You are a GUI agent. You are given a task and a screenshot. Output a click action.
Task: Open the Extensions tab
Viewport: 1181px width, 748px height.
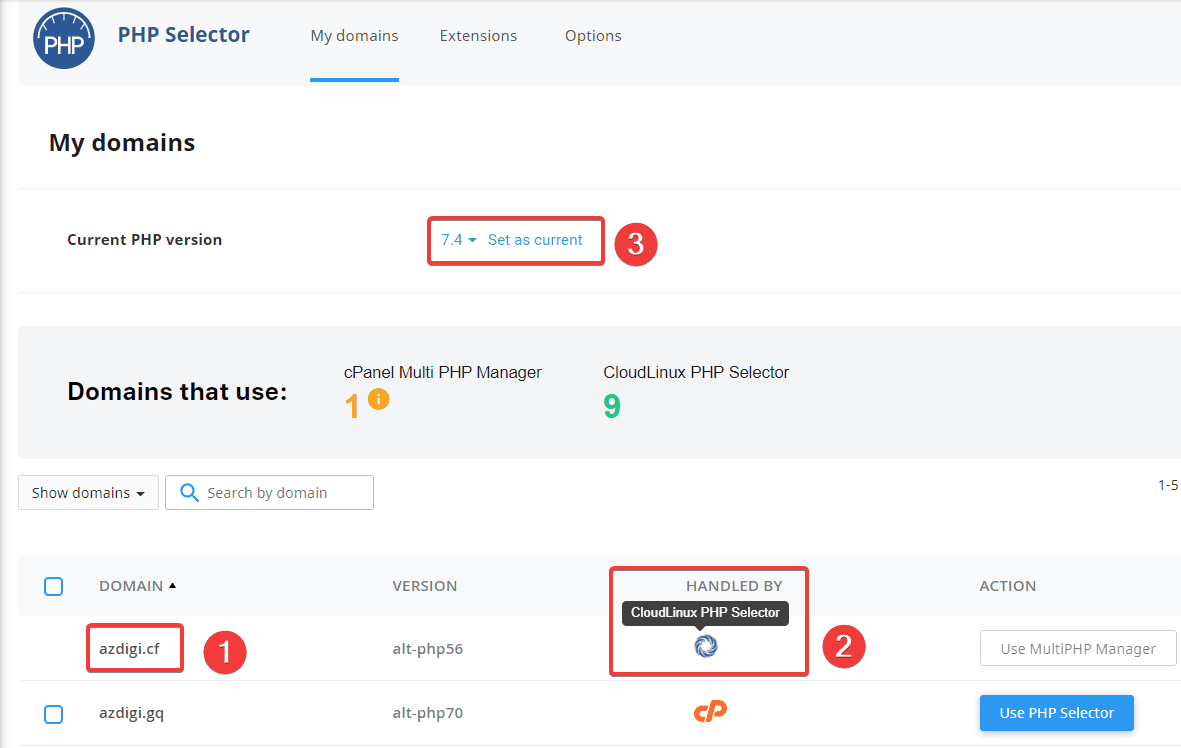[x=478, y=36]
